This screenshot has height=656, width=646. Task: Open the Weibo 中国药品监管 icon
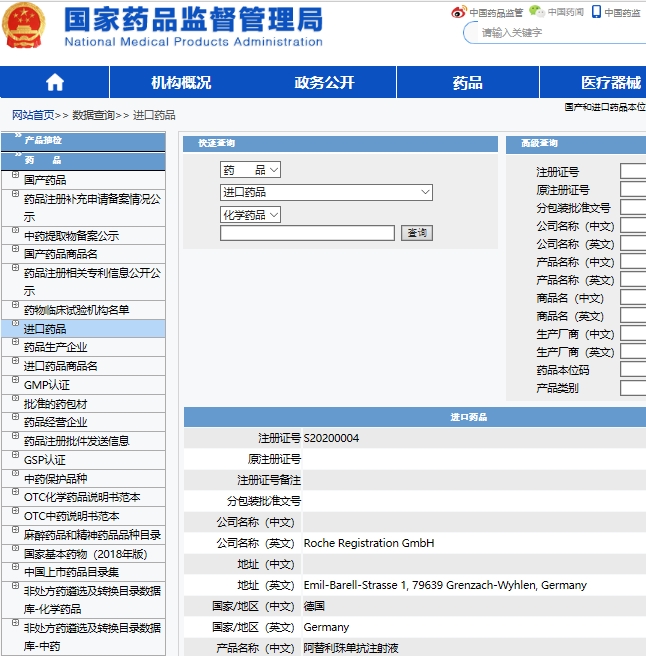click(x=458, y=12)
